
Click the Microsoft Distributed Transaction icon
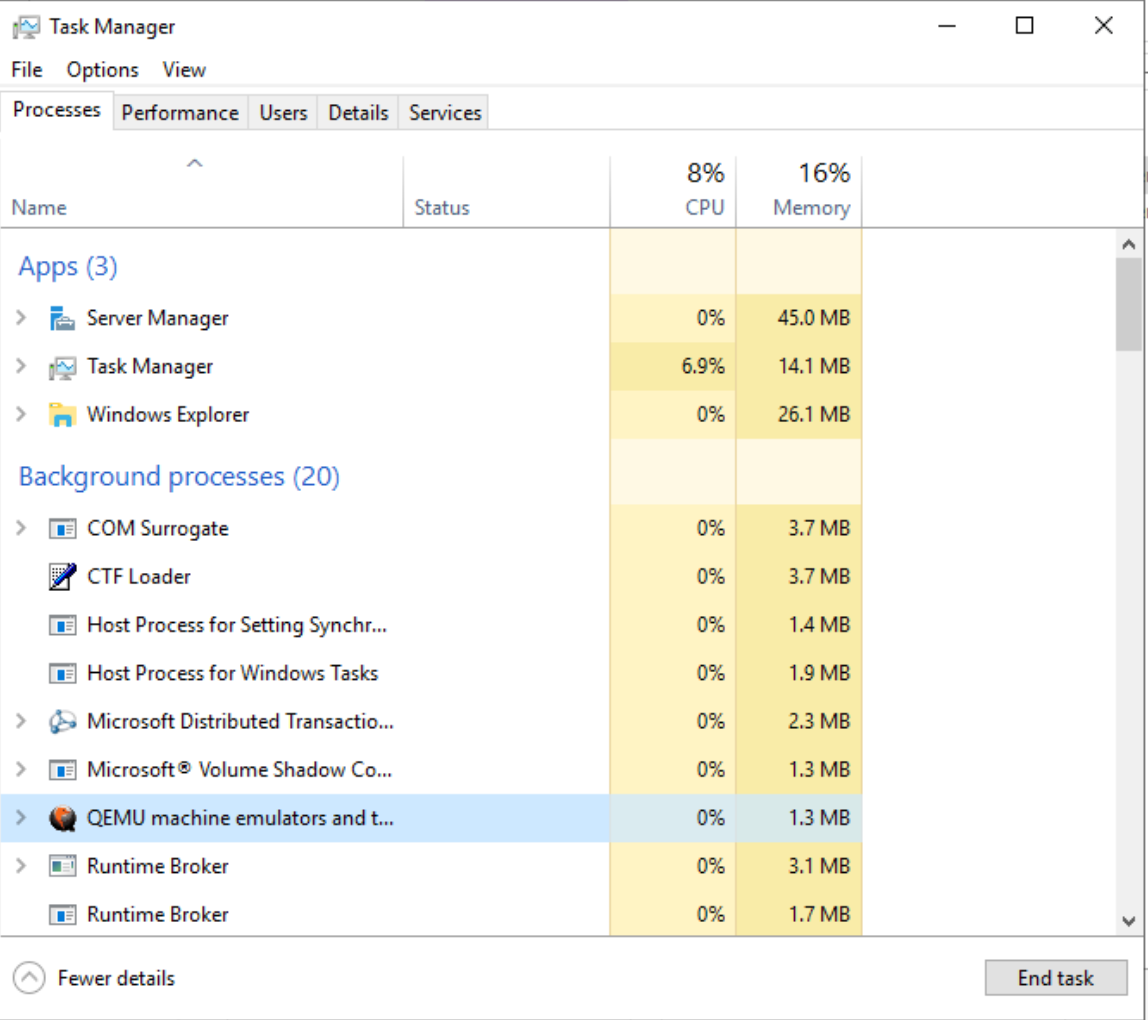point(62,722)
